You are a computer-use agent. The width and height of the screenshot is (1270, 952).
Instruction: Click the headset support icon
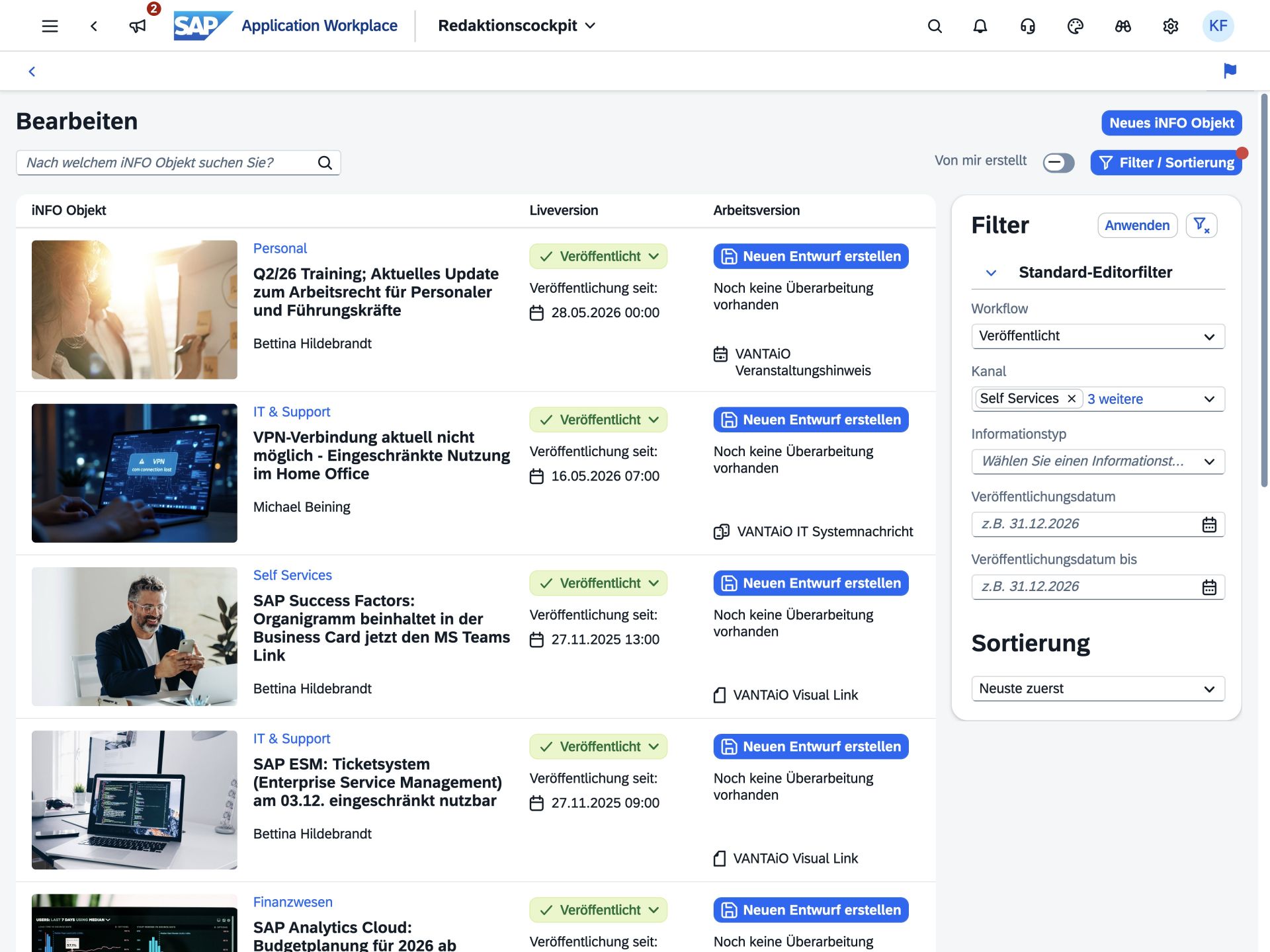1028,26
